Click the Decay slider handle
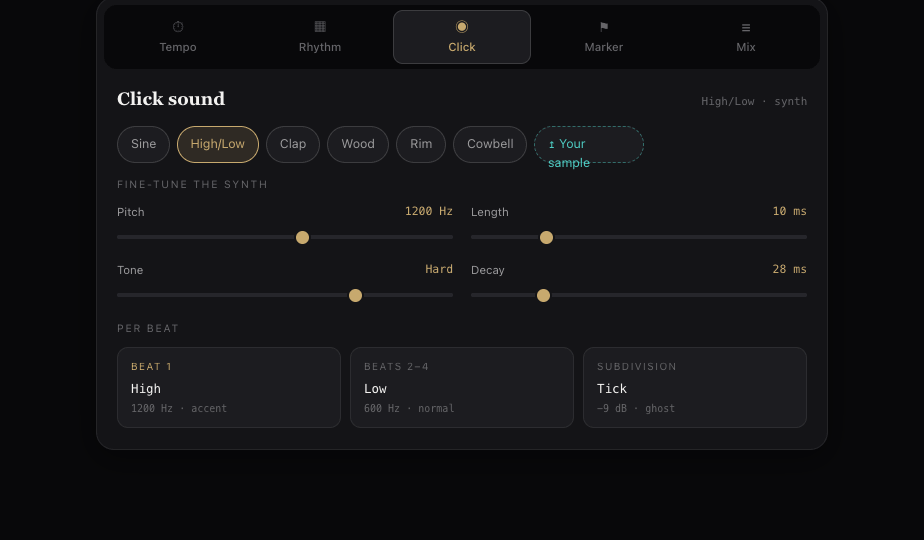924x540 pixels. coord(543,295)
